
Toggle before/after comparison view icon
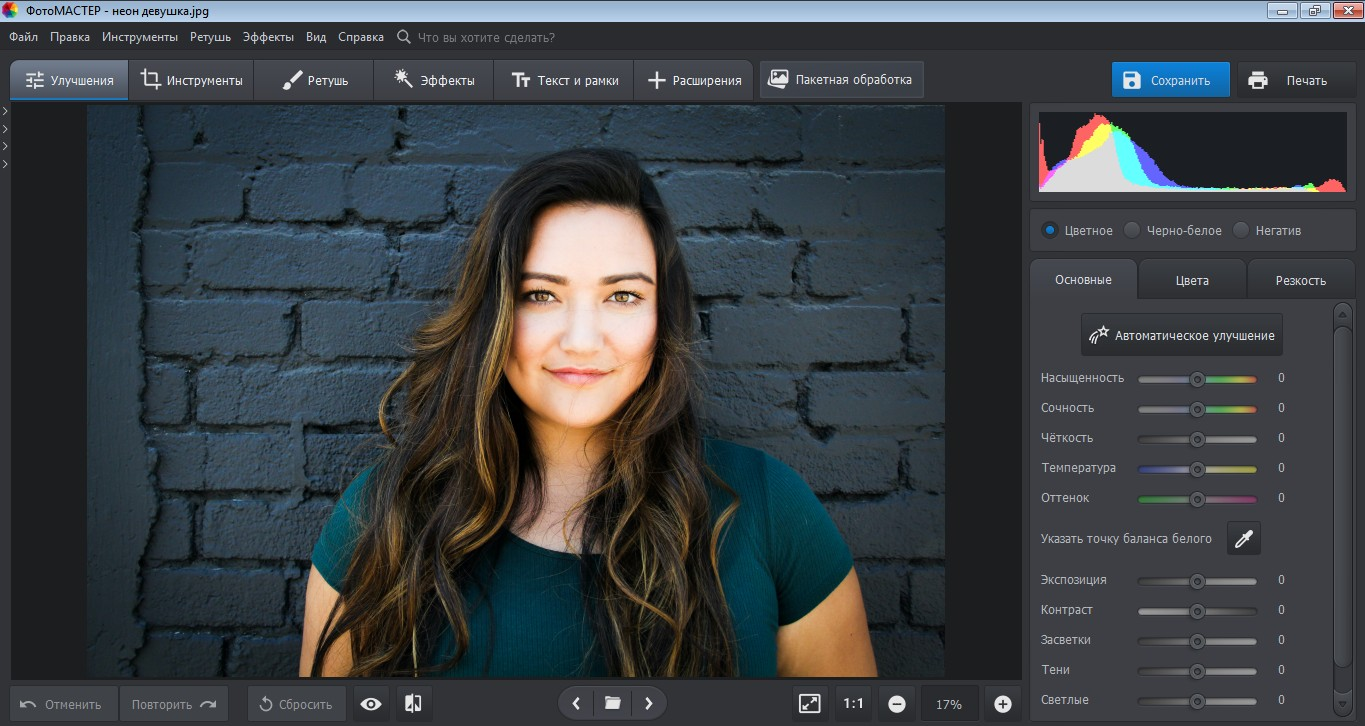point(413,704)
